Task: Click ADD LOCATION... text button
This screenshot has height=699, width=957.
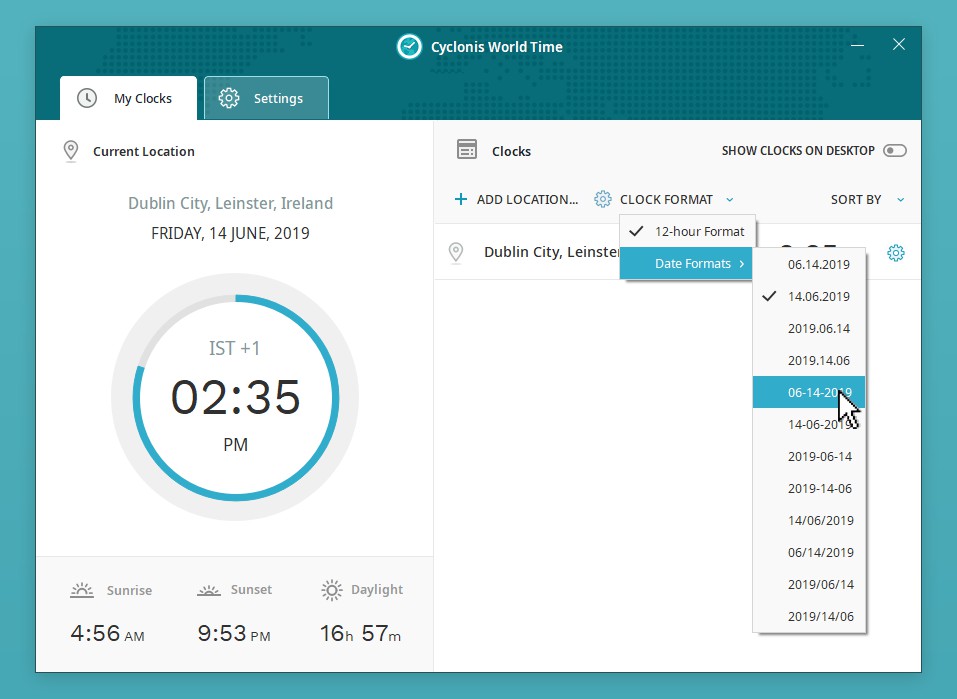Action: point(527,199)
